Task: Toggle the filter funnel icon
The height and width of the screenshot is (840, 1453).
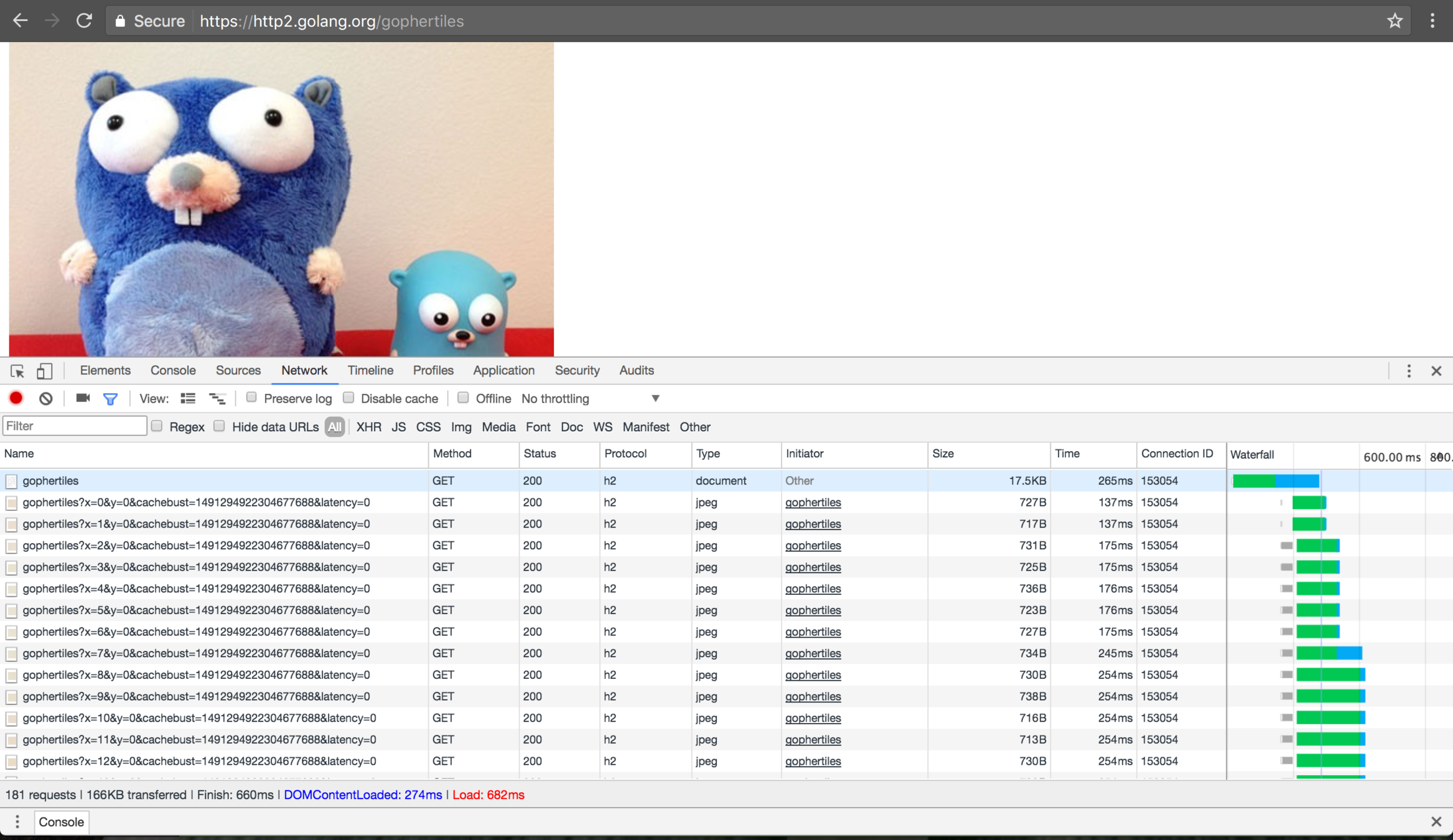Action: click(110, 399)
